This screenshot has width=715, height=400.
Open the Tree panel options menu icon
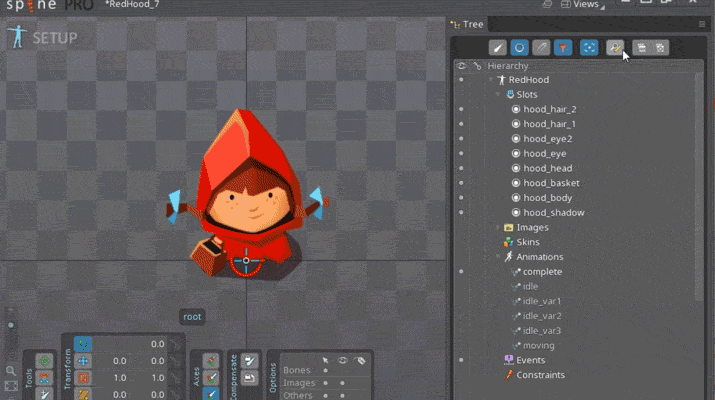[702, 24]
